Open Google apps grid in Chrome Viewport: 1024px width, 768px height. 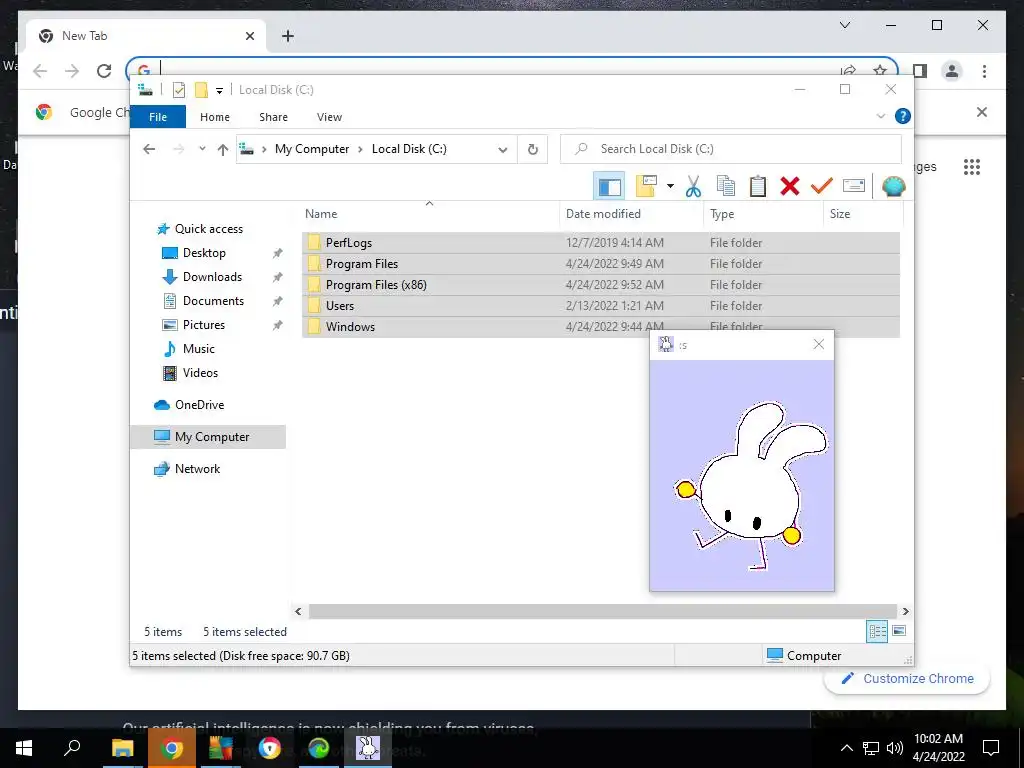972,167
